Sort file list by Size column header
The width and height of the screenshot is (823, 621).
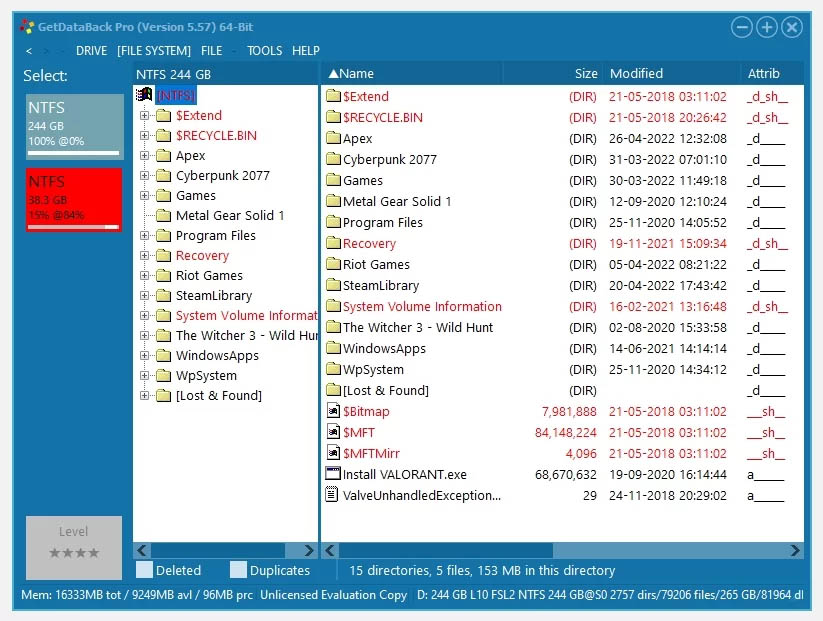coord(553,73)
